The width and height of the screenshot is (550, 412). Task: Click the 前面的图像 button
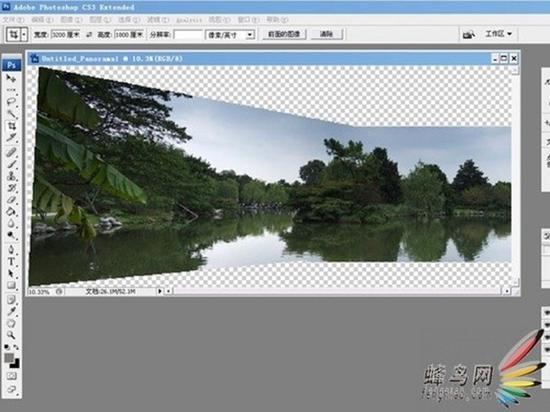(284, 34)
